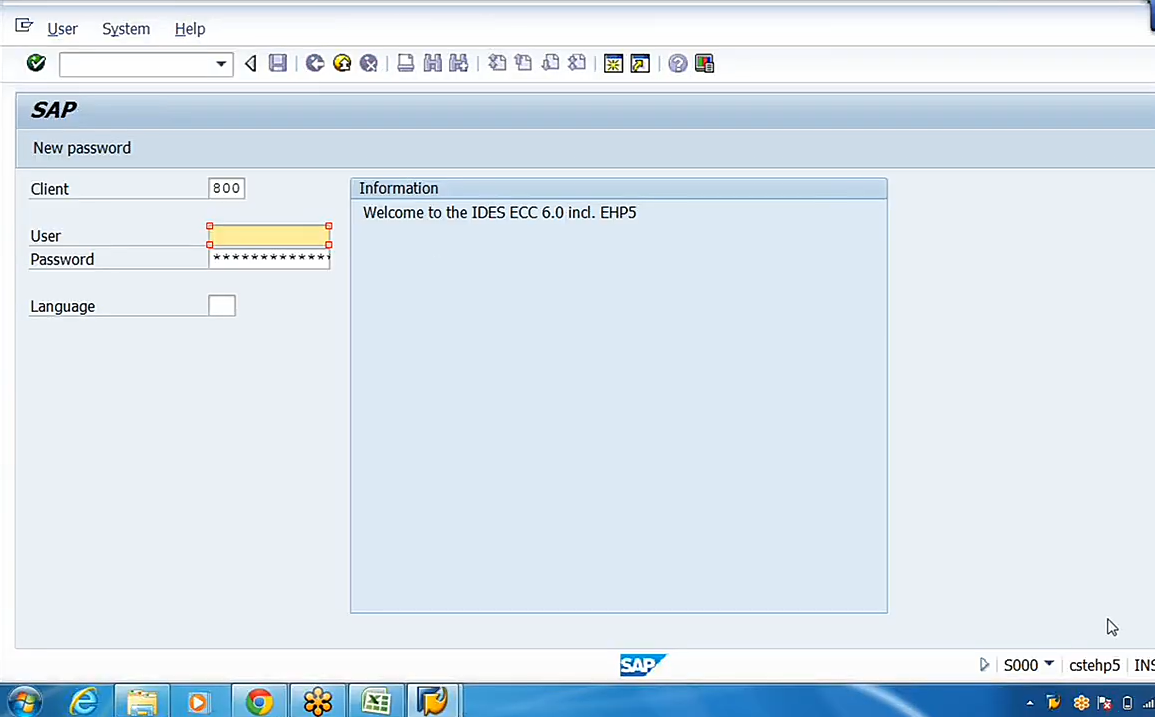Focus the User input field
1155x717 pixels.
pyautogui.click(x=270, y=236)
